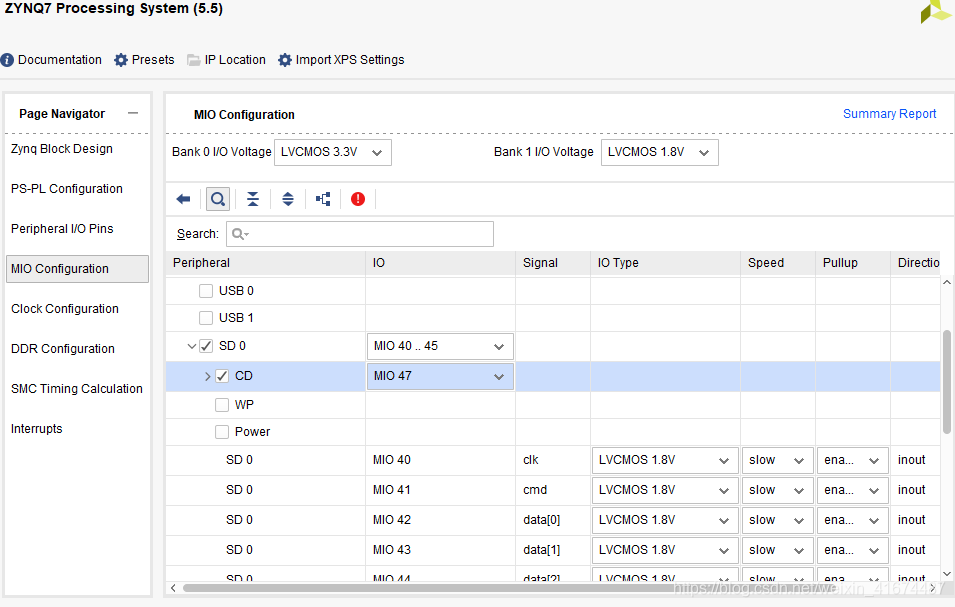Open IO Type dropdown for MIO 43
This screenshot has height=607, width=955.
(x=665, y=550)
